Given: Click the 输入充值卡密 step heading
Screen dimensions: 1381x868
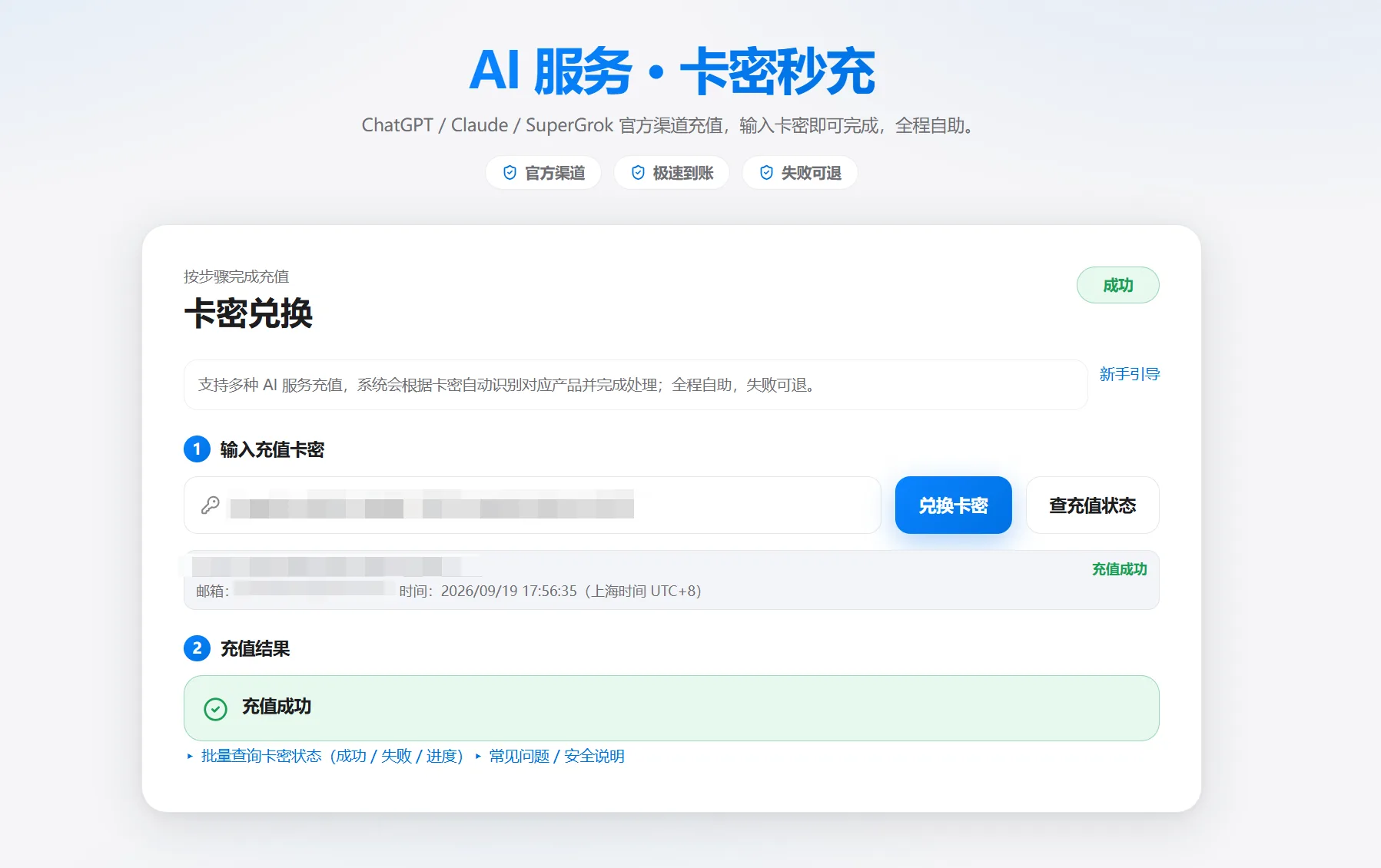Looking at the screenshot, I should (272, 449).
